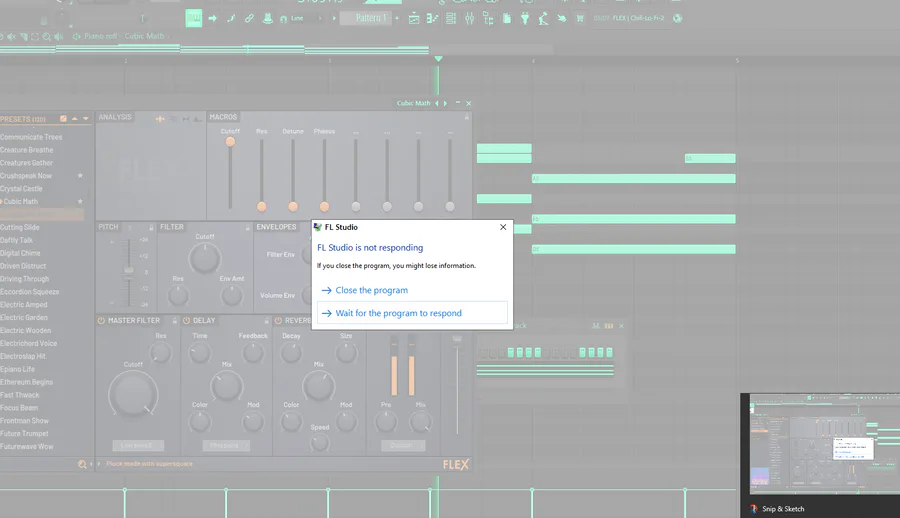Click the magnifier zoom icon in piano roll toolbar
This screenshot has height=518, width=900.
pyautogui.click(x=46, y=36)
